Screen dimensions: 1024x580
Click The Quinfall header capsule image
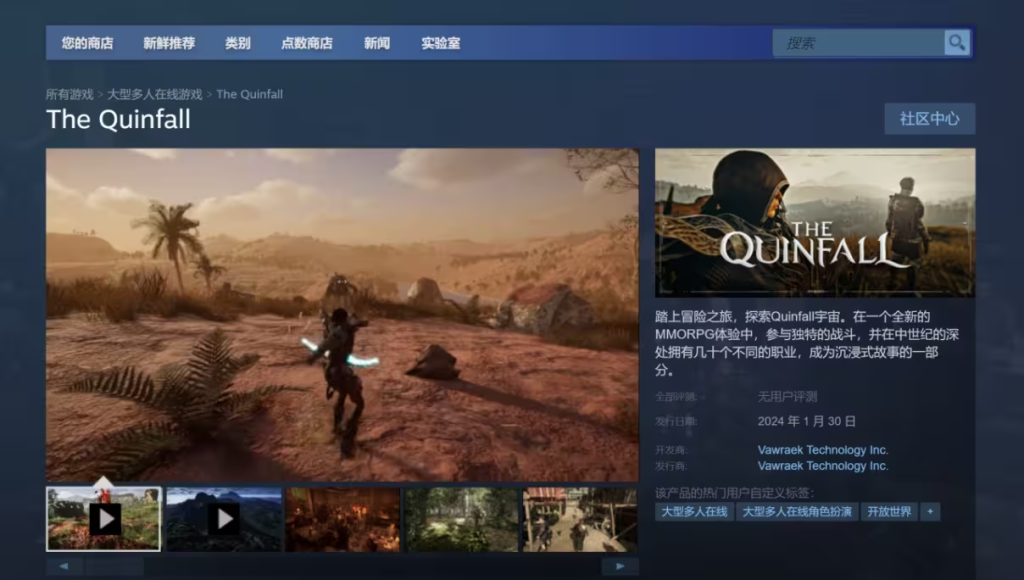pos(815,223)
